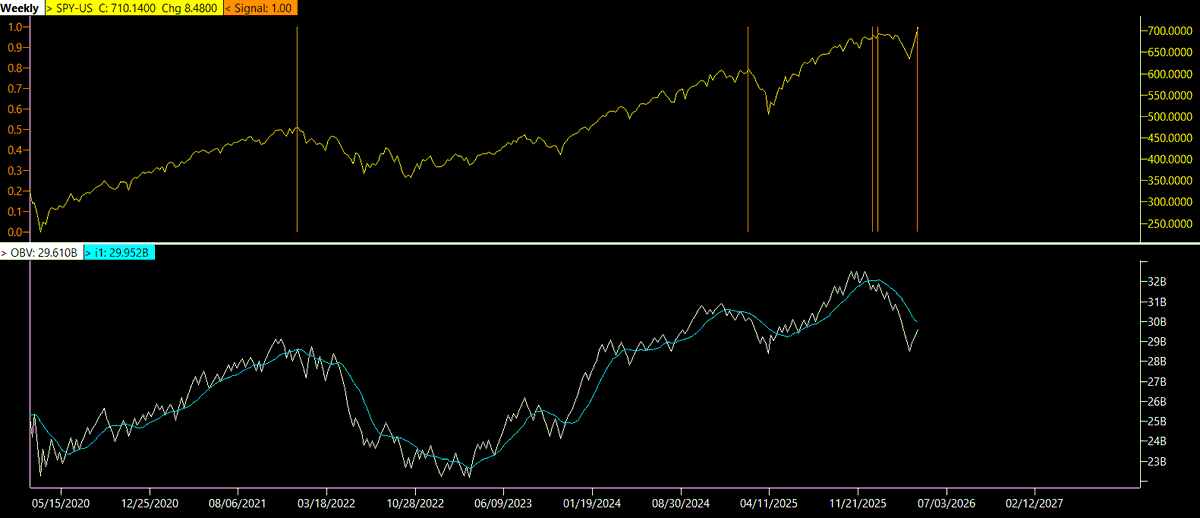Screen dimensions: 1200x518
Task: Click the 700.0000 price axis value
Action: click(1168, 32)
